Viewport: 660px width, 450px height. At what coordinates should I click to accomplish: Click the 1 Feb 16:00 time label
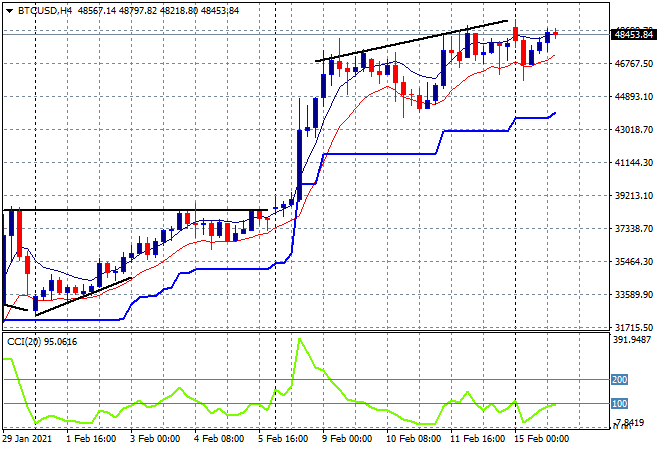91,439
